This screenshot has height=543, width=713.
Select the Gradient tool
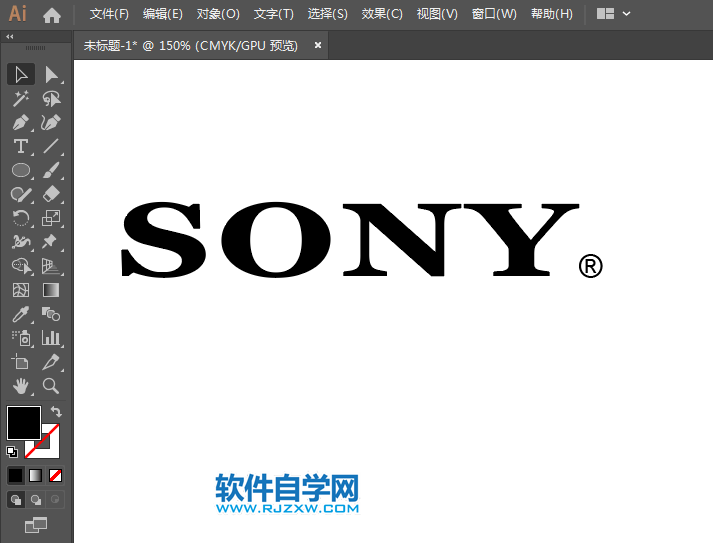[51, 290]
